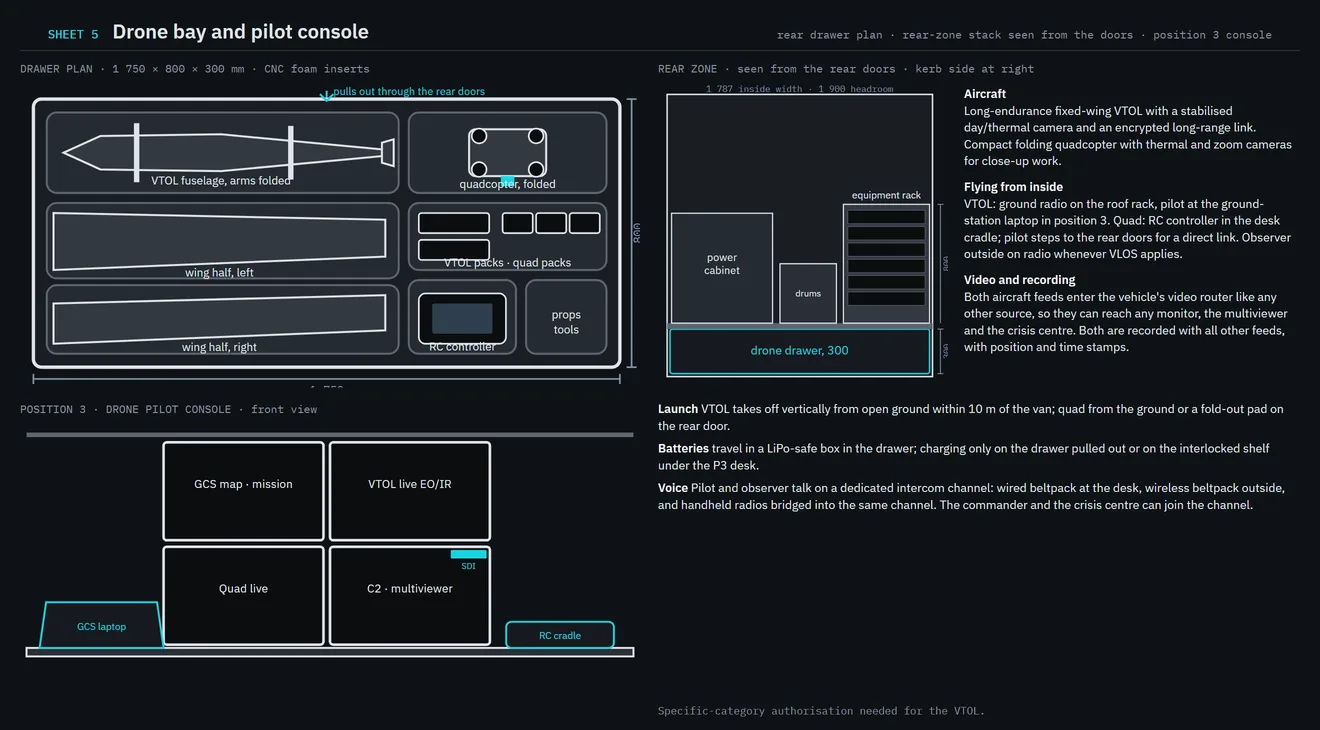The height and width of the screenshot is (730, 1320).
Task: Click the 'Aircraft' heading
Action: 985,94
